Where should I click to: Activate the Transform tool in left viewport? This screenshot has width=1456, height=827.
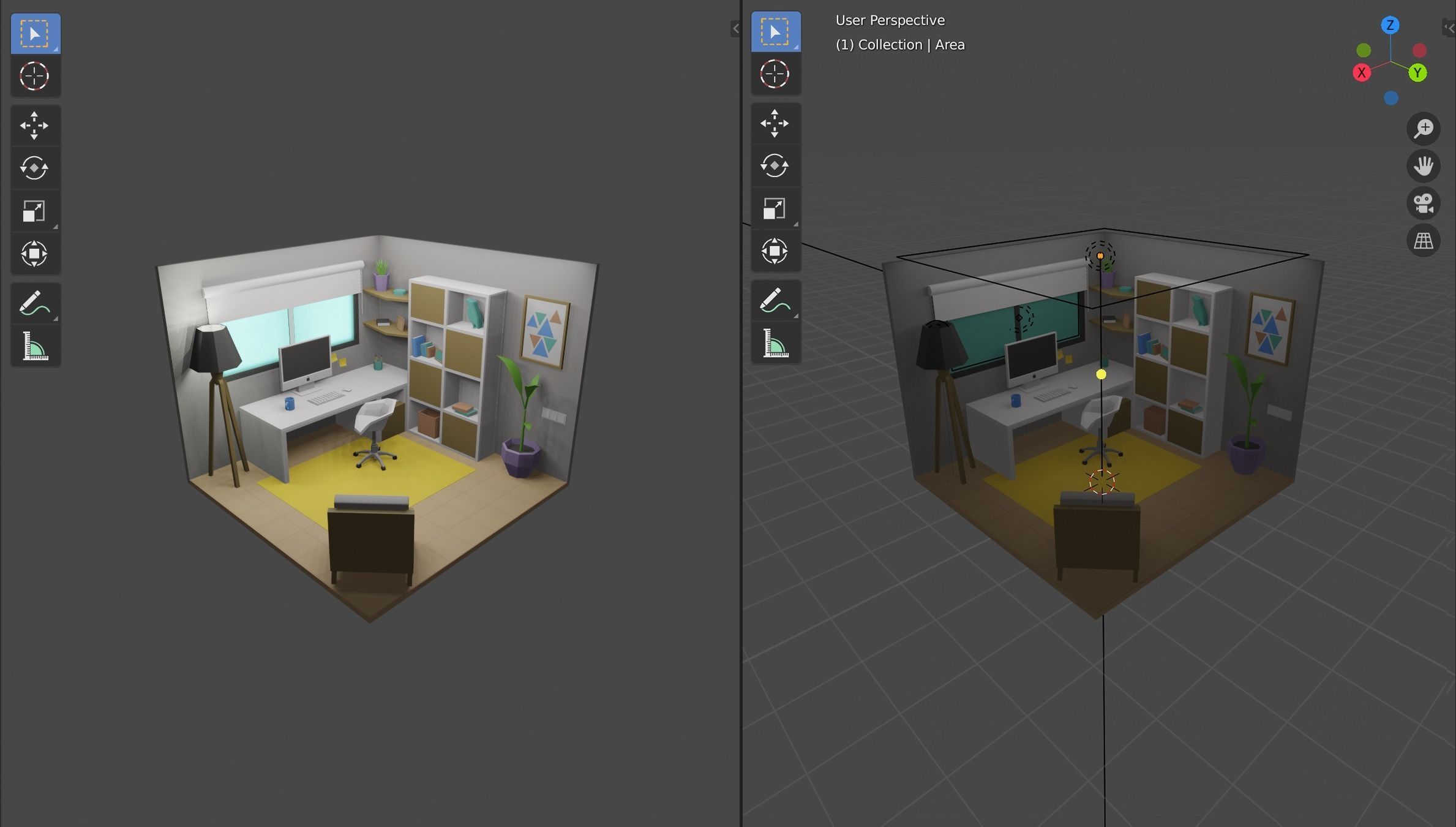(35, 253)
